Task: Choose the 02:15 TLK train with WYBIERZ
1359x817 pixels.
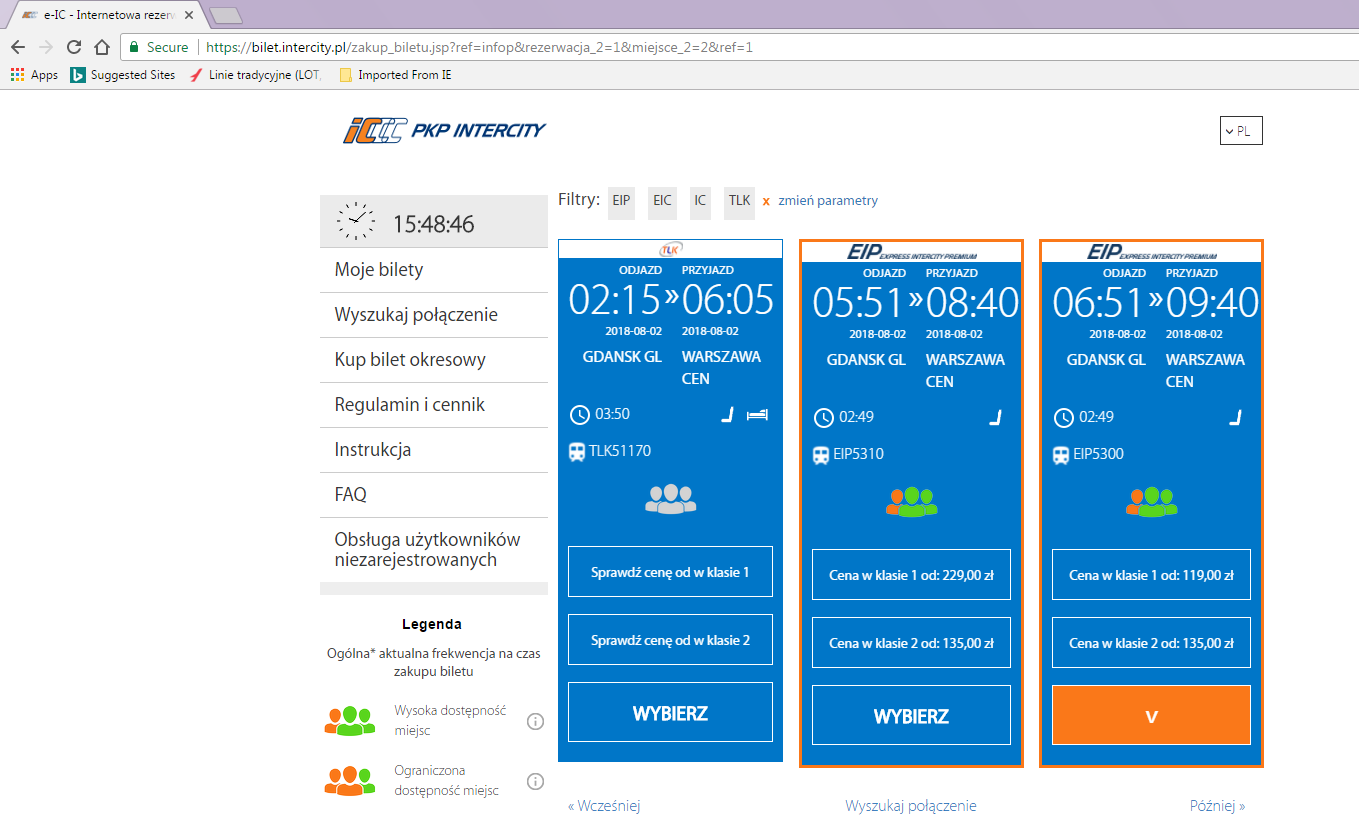Action: tap(670, 712)
